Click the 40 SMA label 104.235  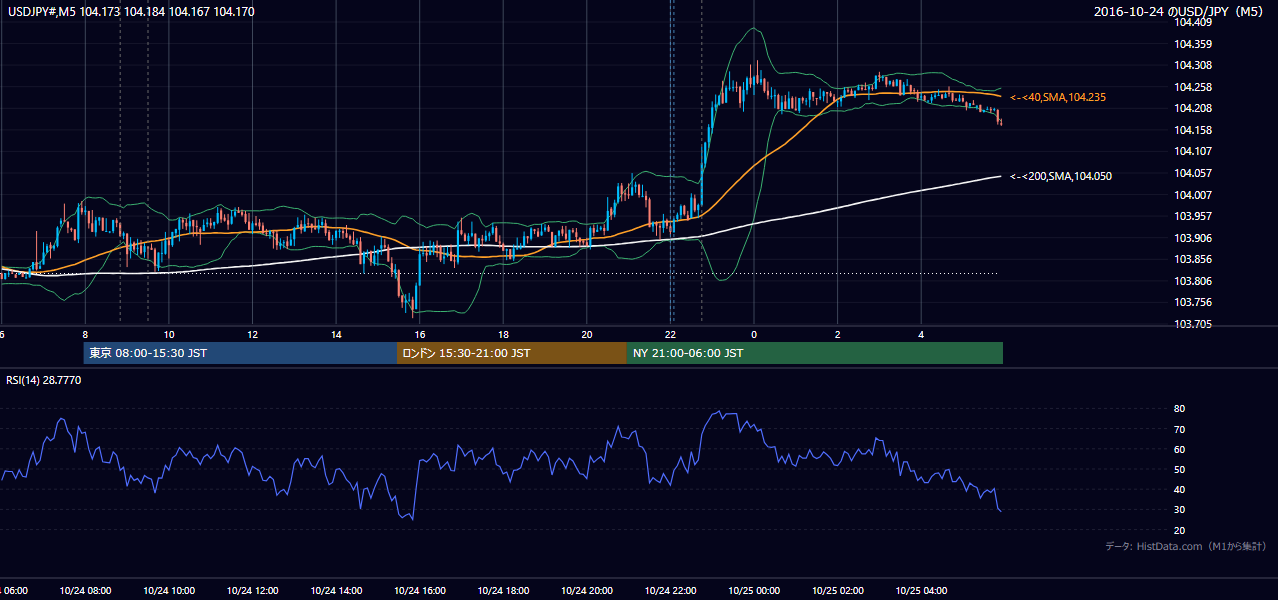1058,97
